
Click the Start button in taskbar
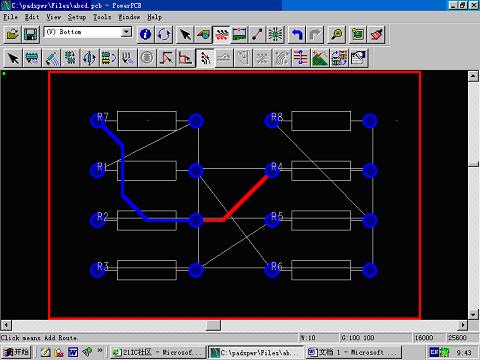click(x=16, y=352)
